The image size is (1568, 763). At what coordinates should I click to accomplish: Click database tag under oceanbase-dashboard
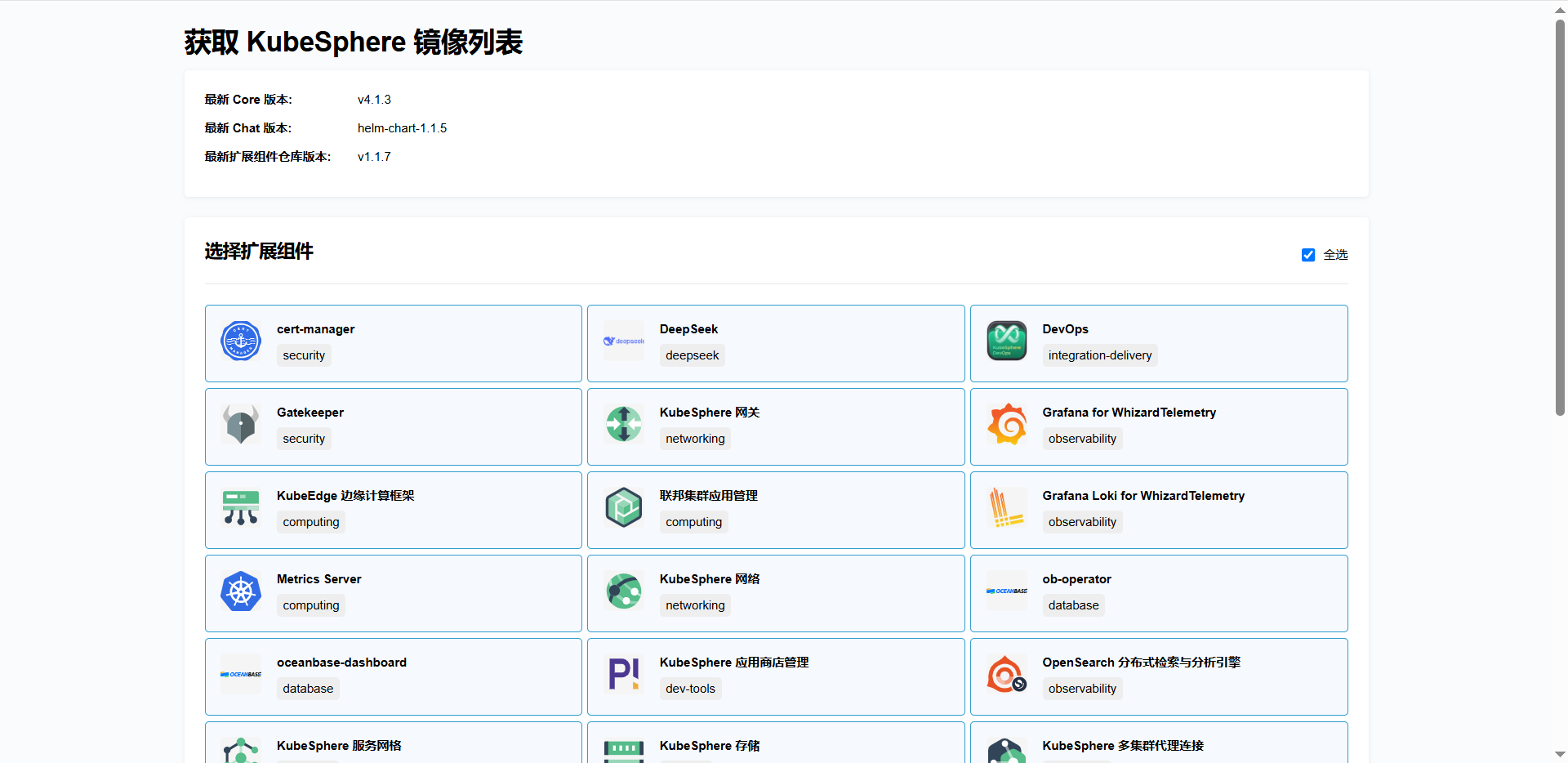pos(308,689)
